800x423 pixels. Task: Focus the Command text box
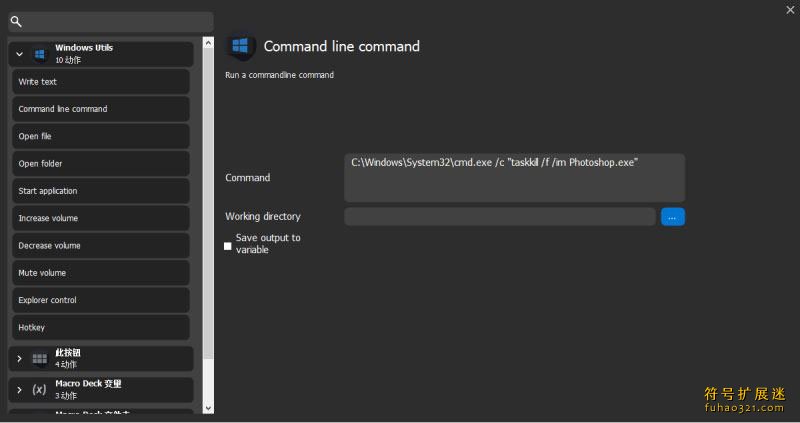(514, 178)
